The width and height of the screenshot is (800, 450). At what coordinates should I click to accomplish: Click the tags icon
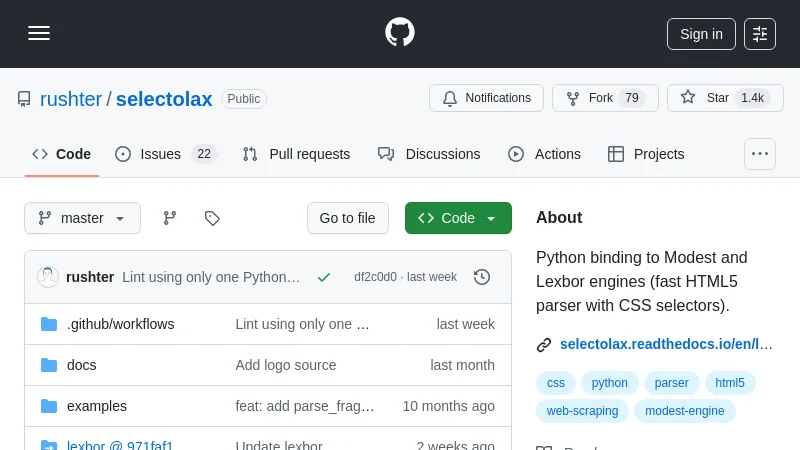coord(212,218)
